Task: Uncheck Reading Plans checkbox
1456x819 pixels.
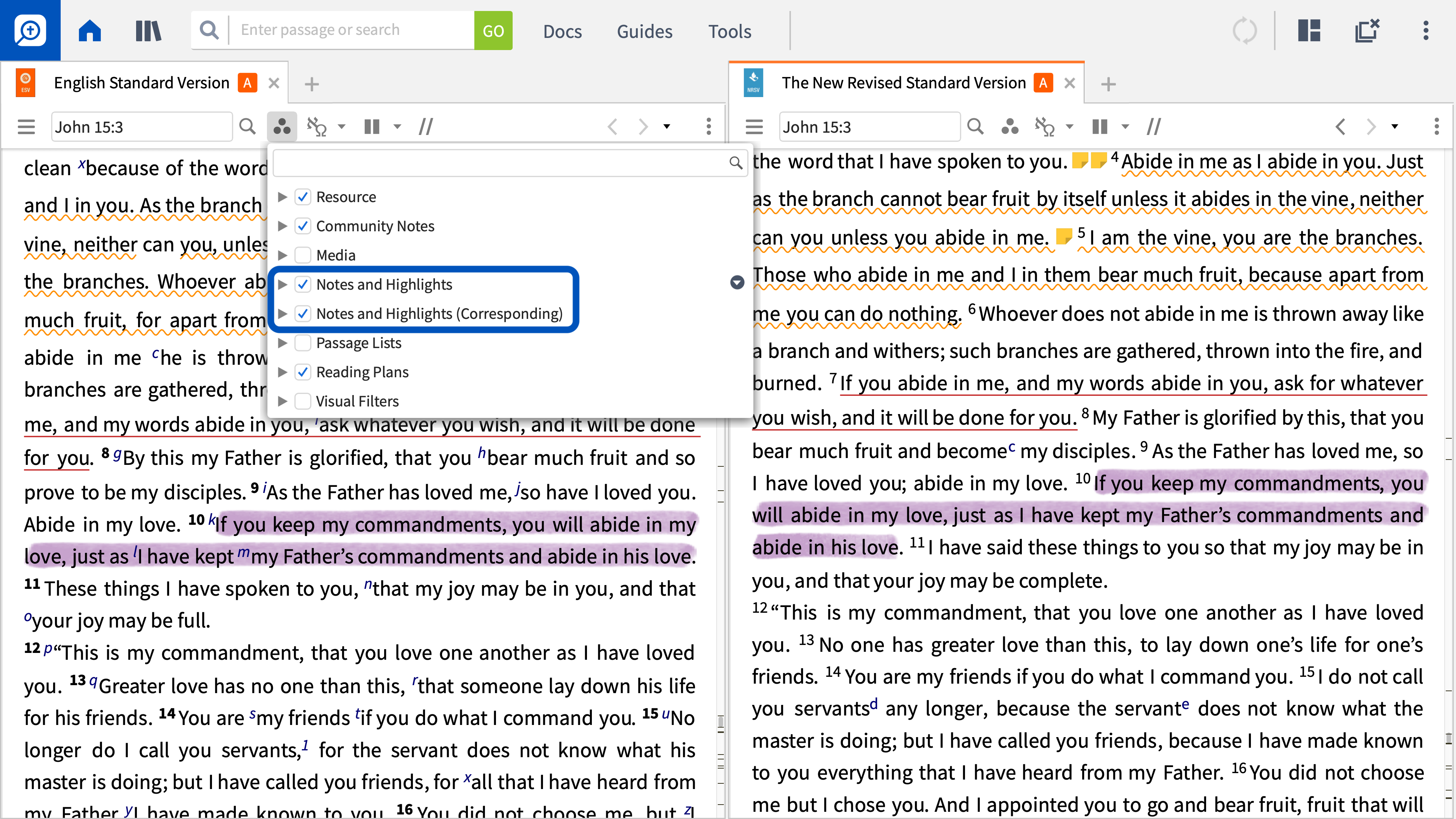Action: tap(303, 372)
